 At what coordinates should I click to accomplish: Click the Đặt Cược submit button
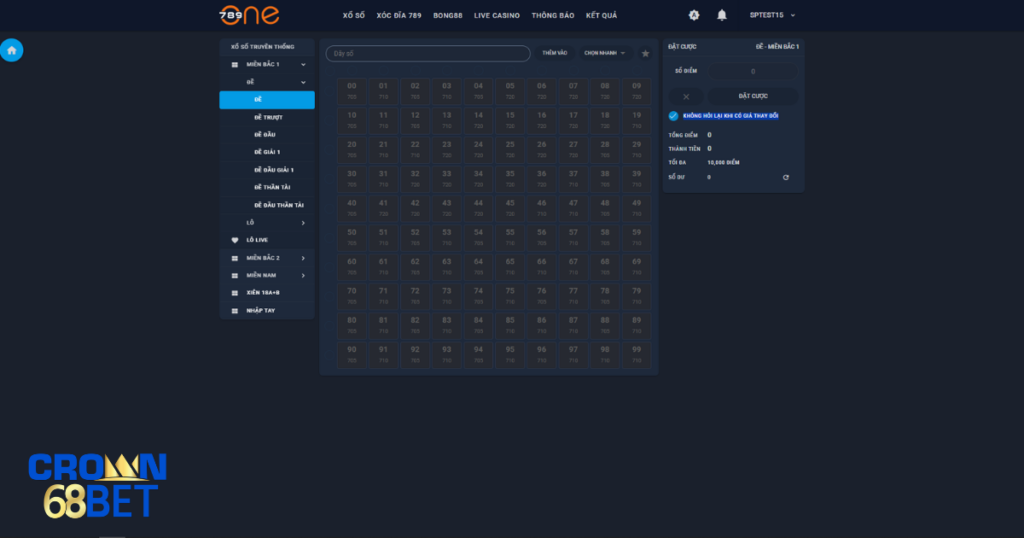coord(753,96)
